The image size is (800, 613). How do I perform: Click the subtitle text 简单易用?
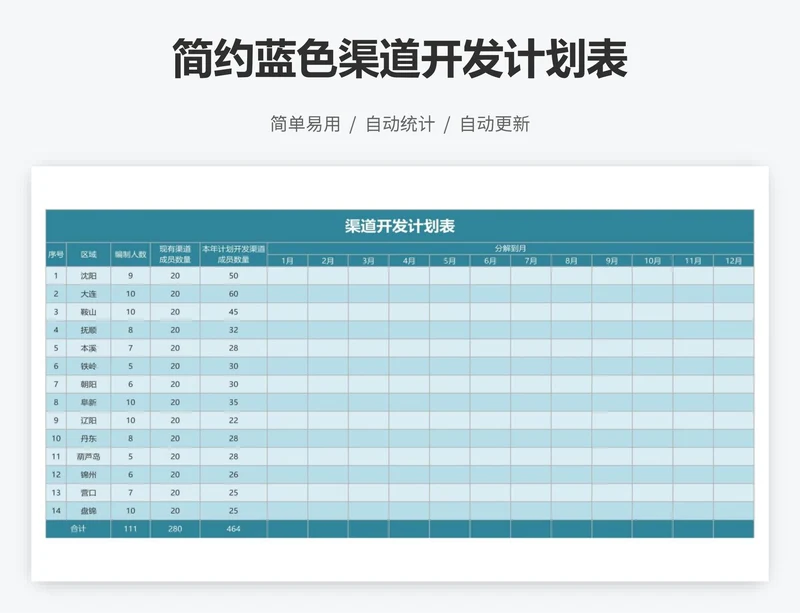[x=305, y=124]
